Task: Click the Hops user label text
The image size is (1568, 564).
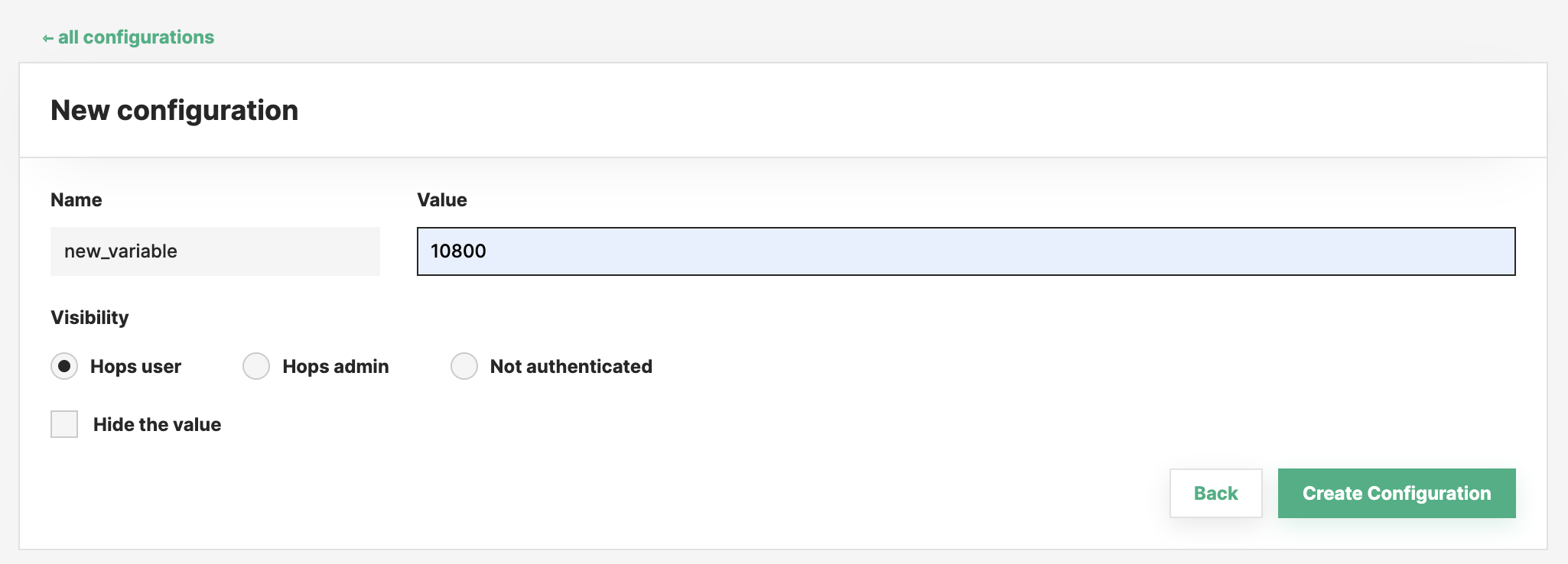Action: click(x=135, y=366)
